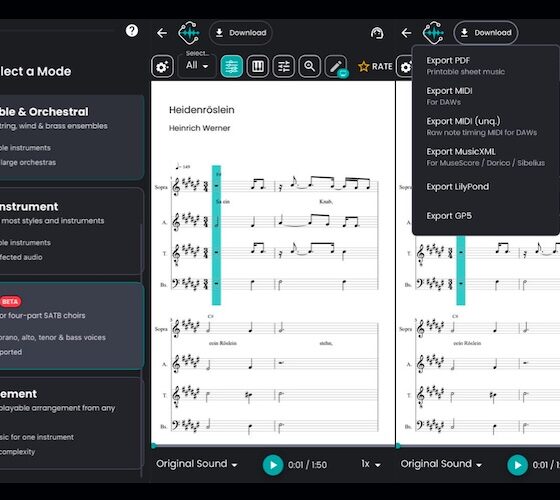
Task: Click the composer name Heinrich Werner
Action: pos(200,128)
